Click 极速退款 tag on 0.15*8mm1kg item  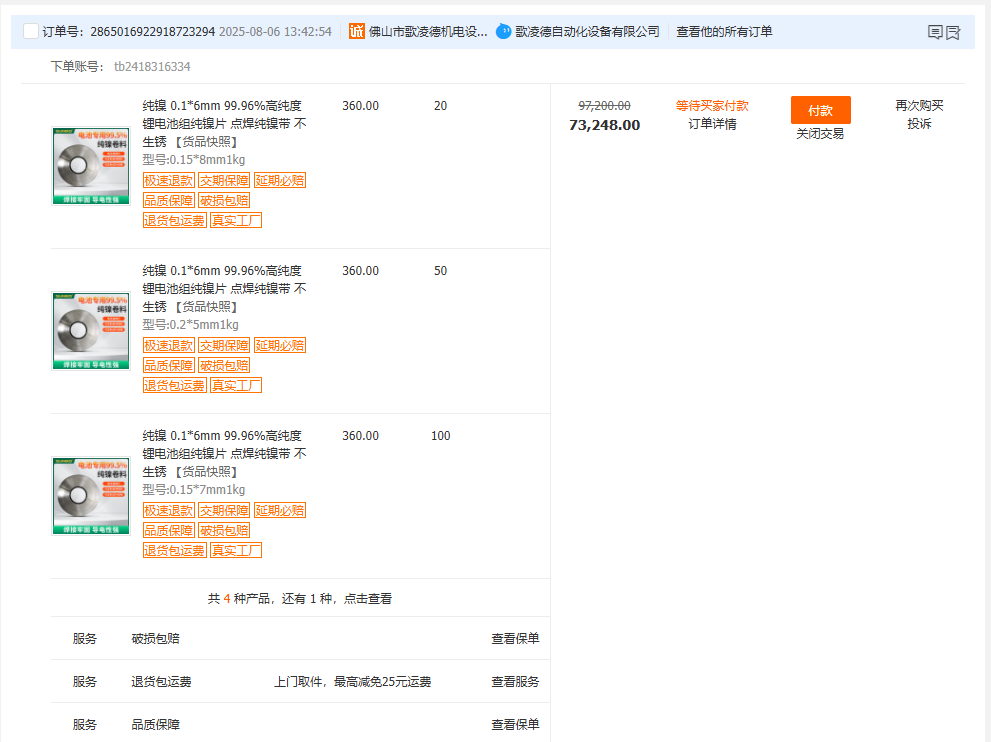[x=168, y=180]
